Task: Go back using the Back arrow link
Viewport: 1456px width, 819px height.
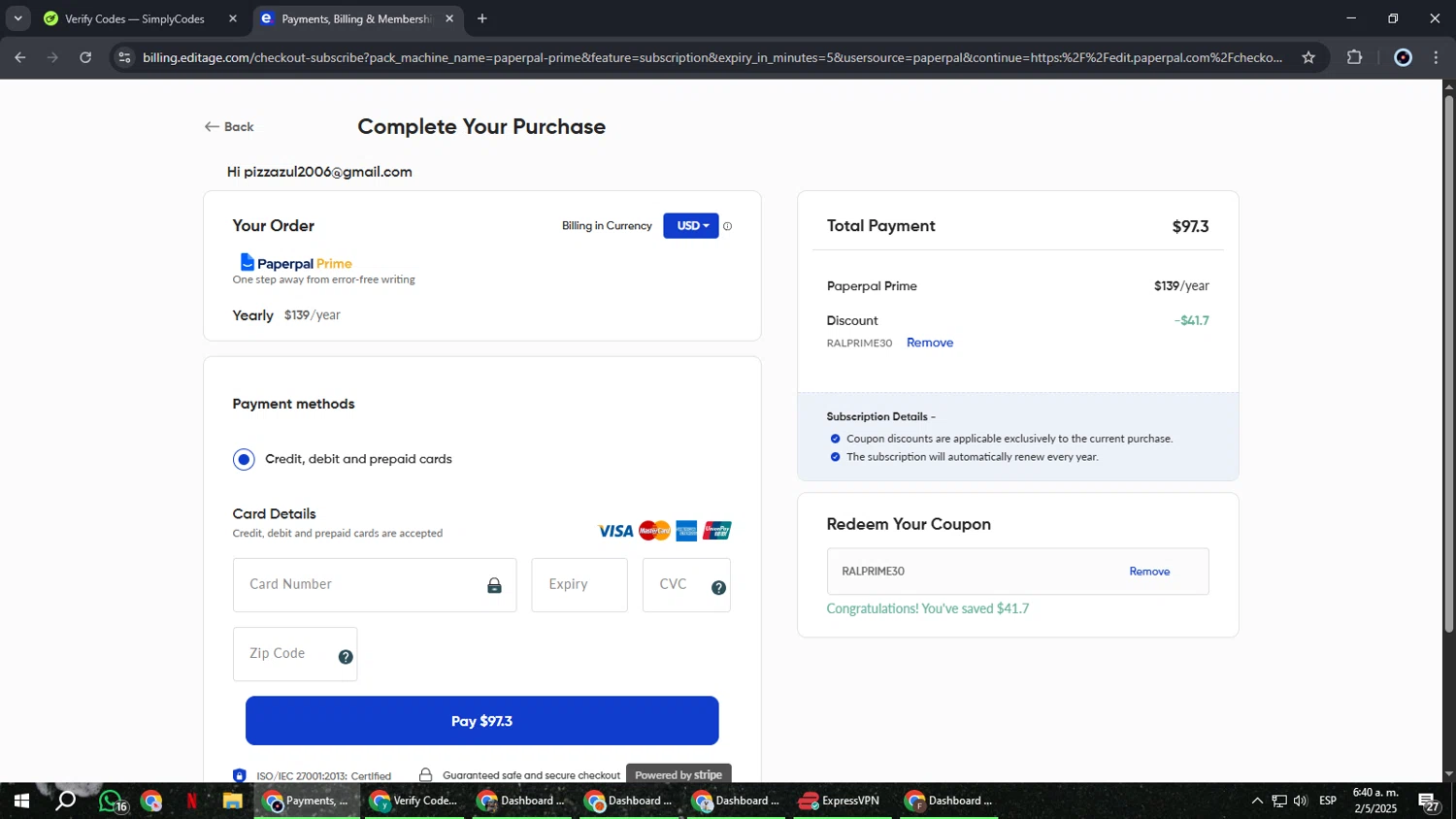Action: click(x=229, y=127)
